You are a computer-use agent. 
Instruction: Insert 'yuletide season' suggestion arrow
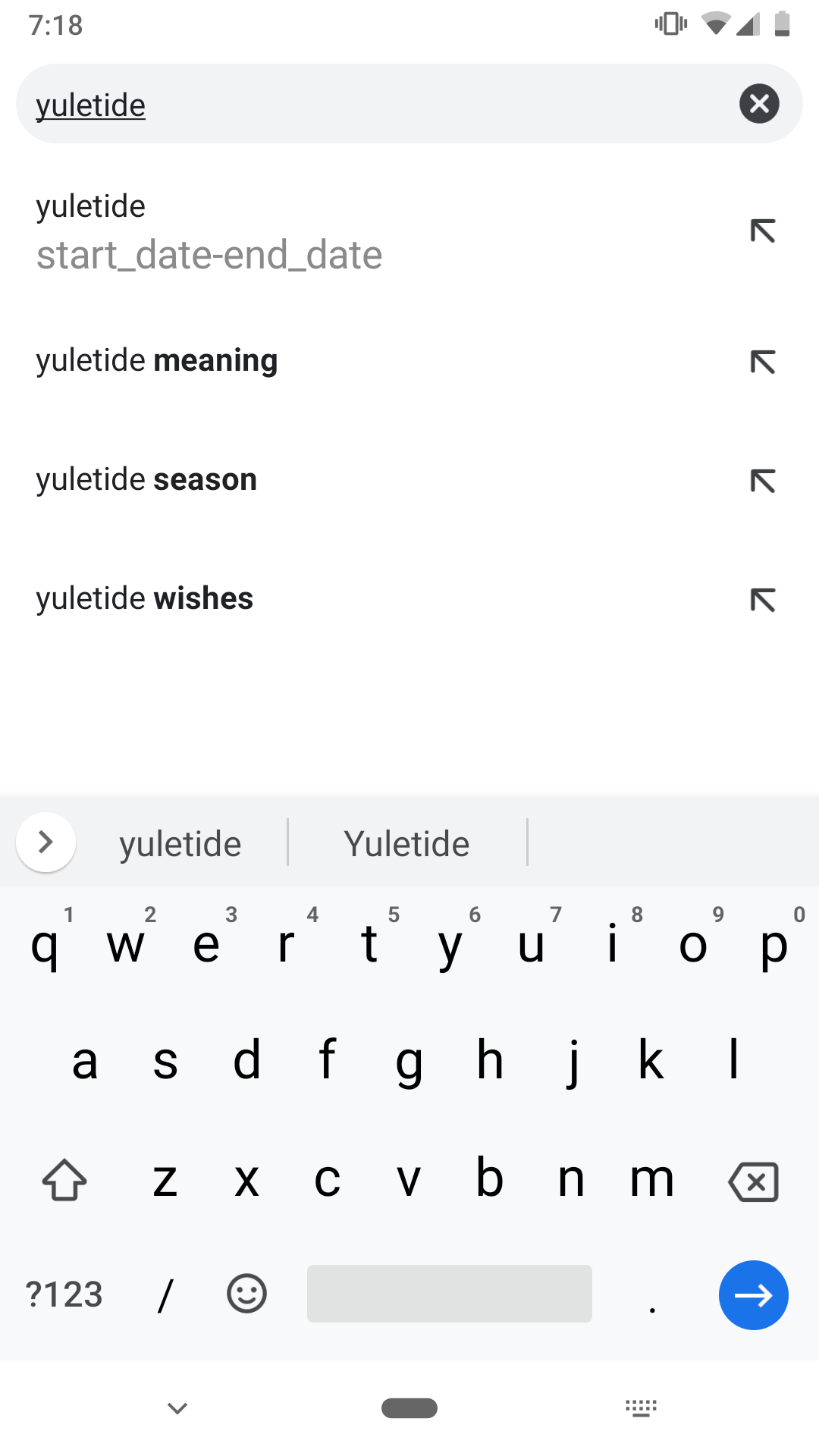[763, 481]
